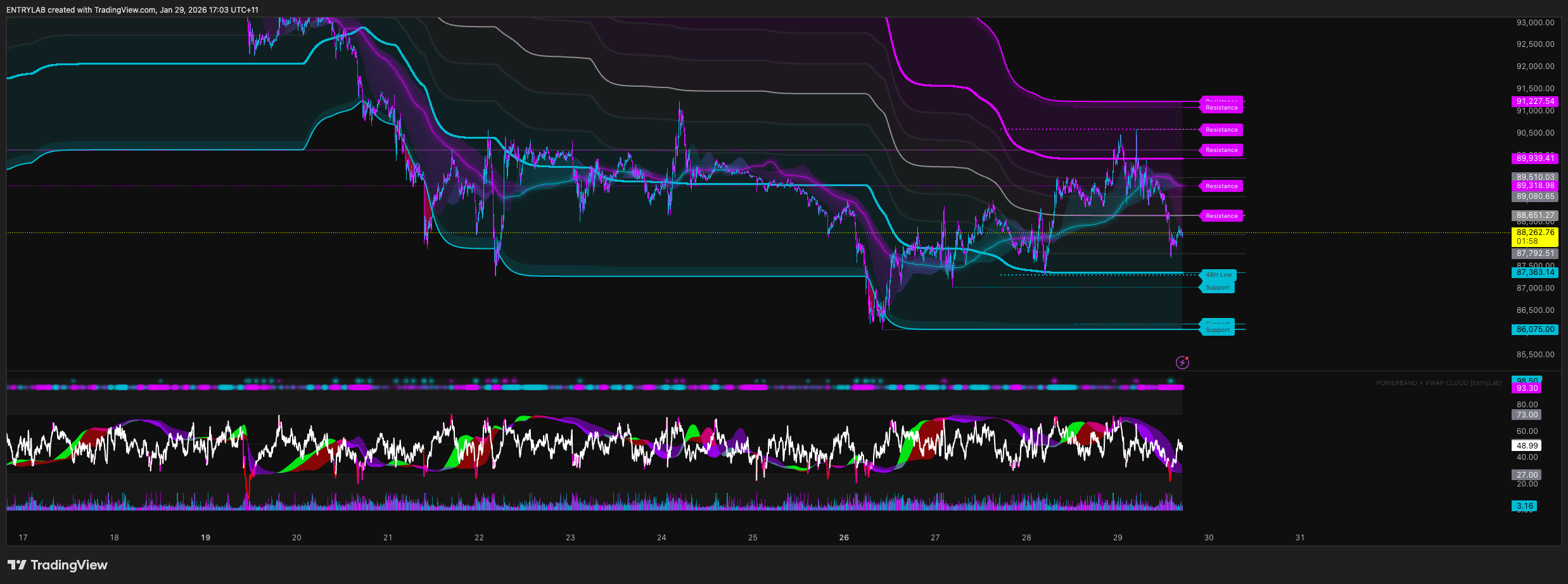This screenshot has width=1568, height=584.
Task: Click the Support tag just below 48H Low
Action: pos(1217,288)
